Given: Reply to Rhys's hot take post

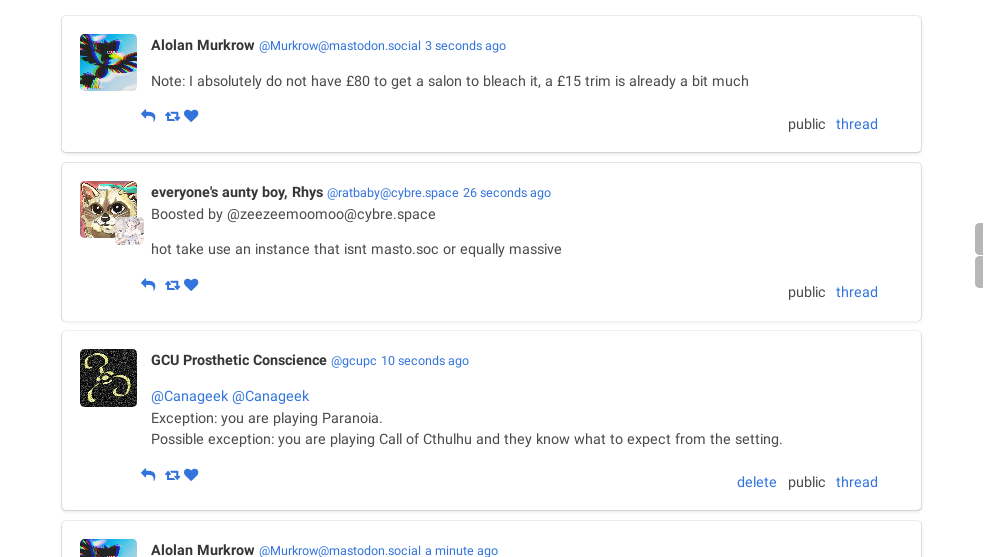Looking at the screenshot, I should pyautogui.click(x=148, y=285).
